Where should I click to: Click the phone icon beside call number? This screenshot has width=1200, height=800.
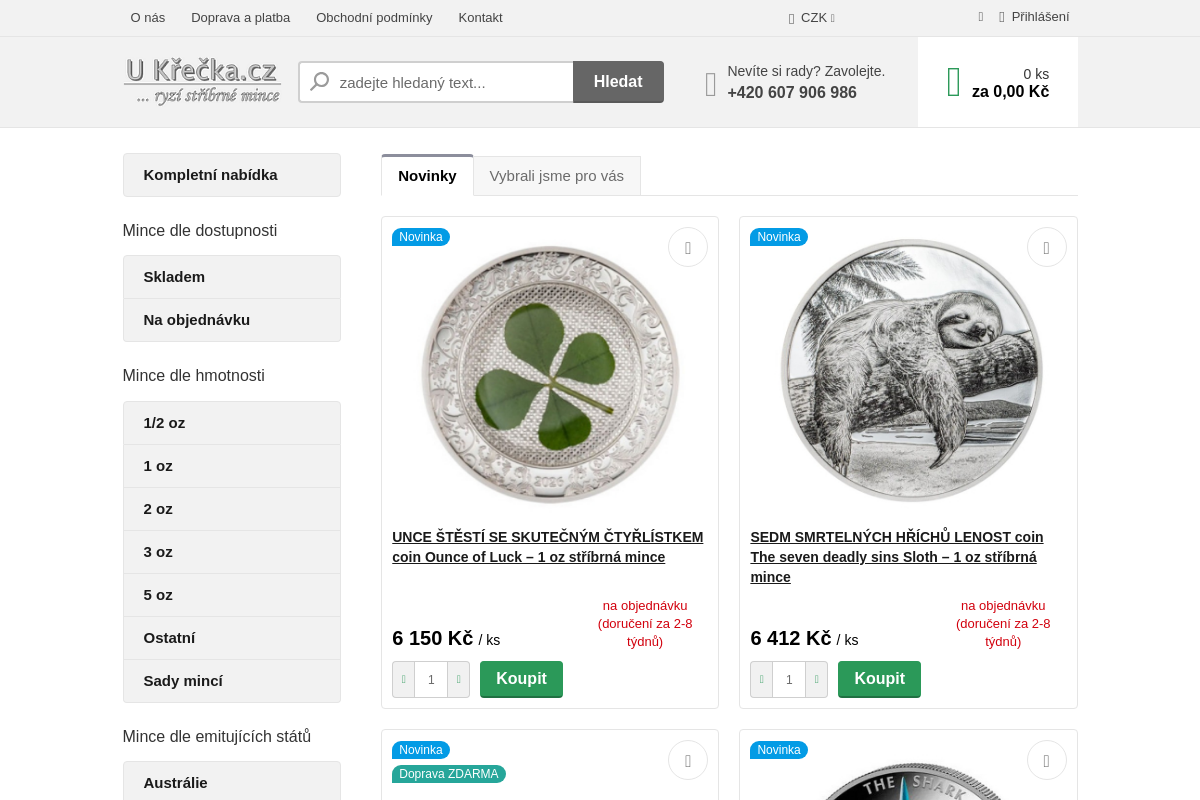711,84
